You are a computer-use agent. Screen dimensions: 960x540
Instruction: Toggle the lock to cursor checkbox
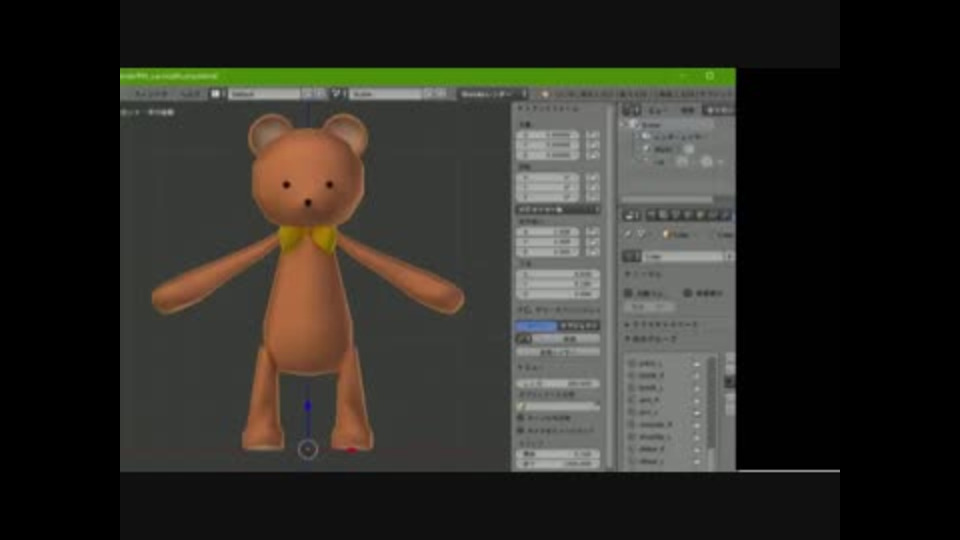(x=521, y=418)
